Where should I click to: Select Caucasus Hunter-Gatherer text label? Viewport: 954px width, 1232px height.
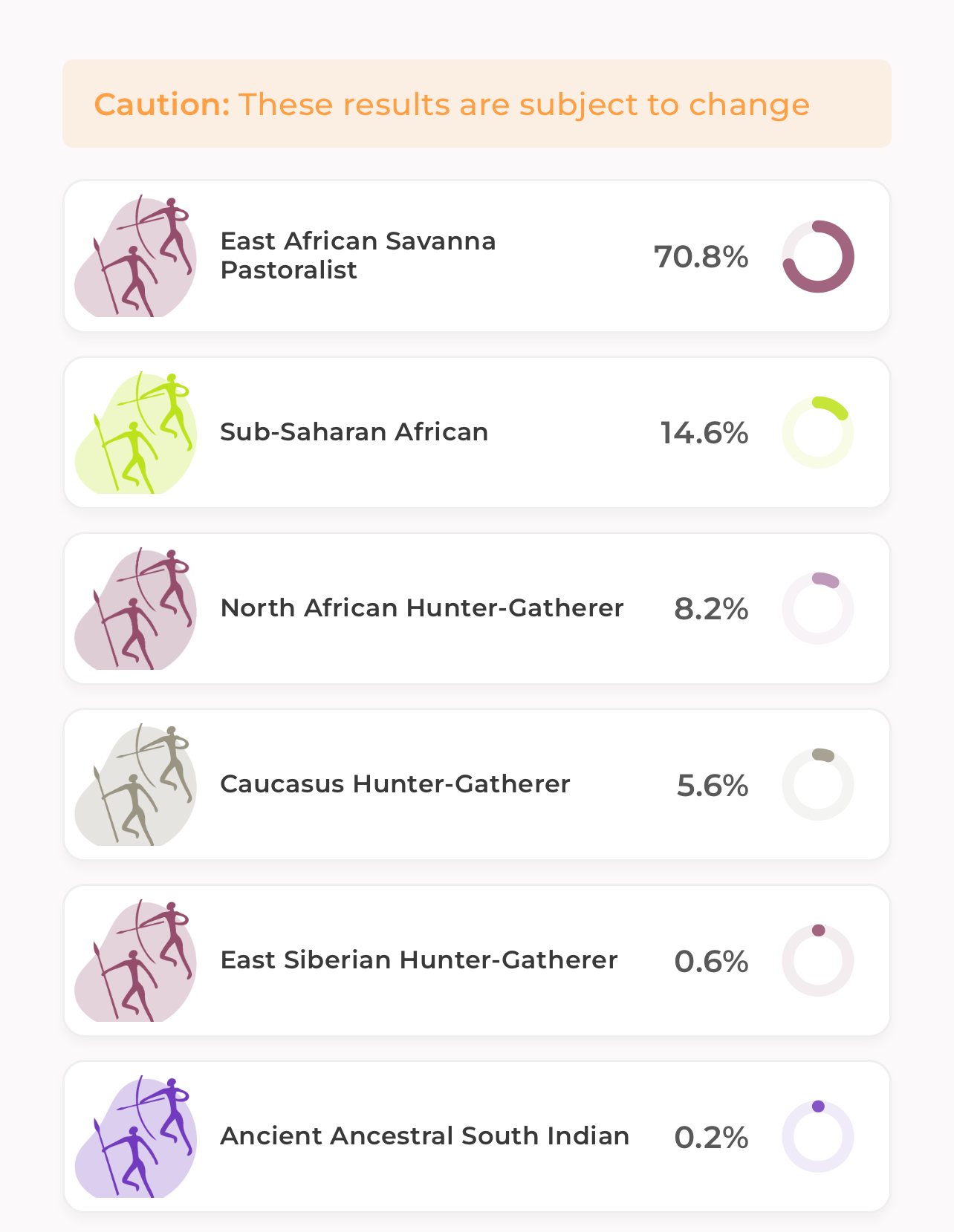[x=395, y=784]
